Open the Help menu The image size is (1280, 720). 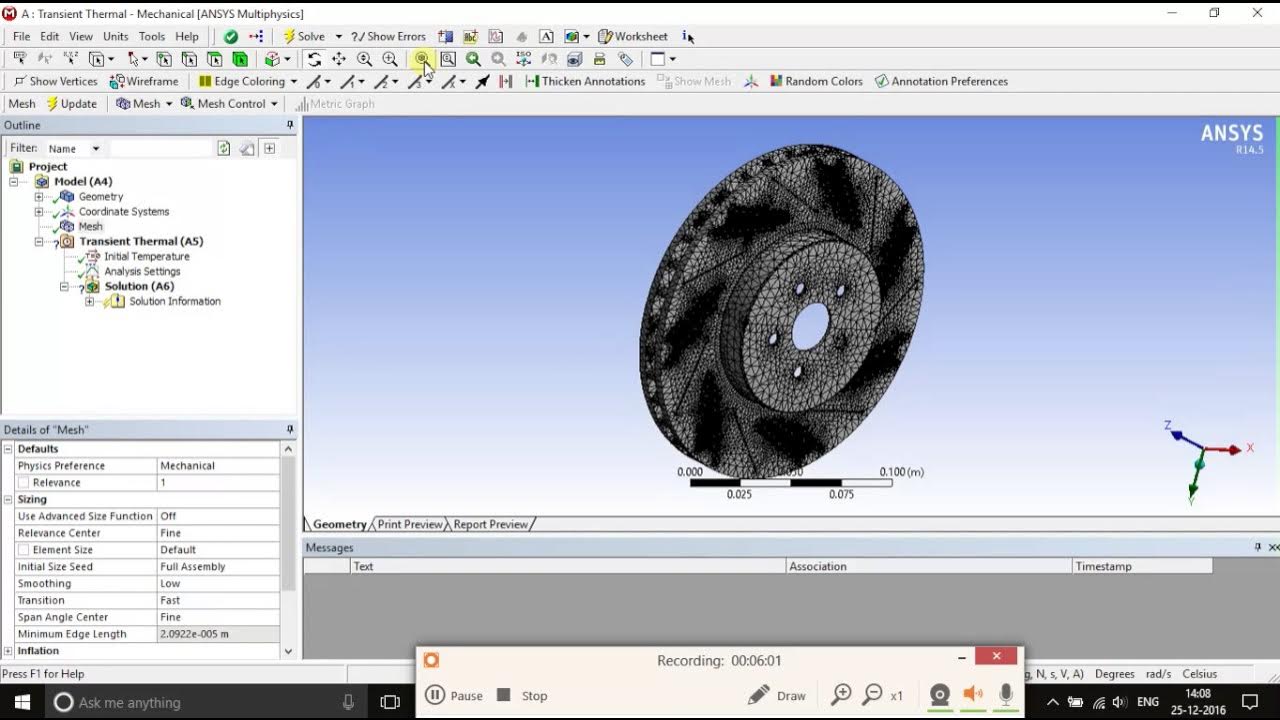pyautogui.click(x=187, y=36)
